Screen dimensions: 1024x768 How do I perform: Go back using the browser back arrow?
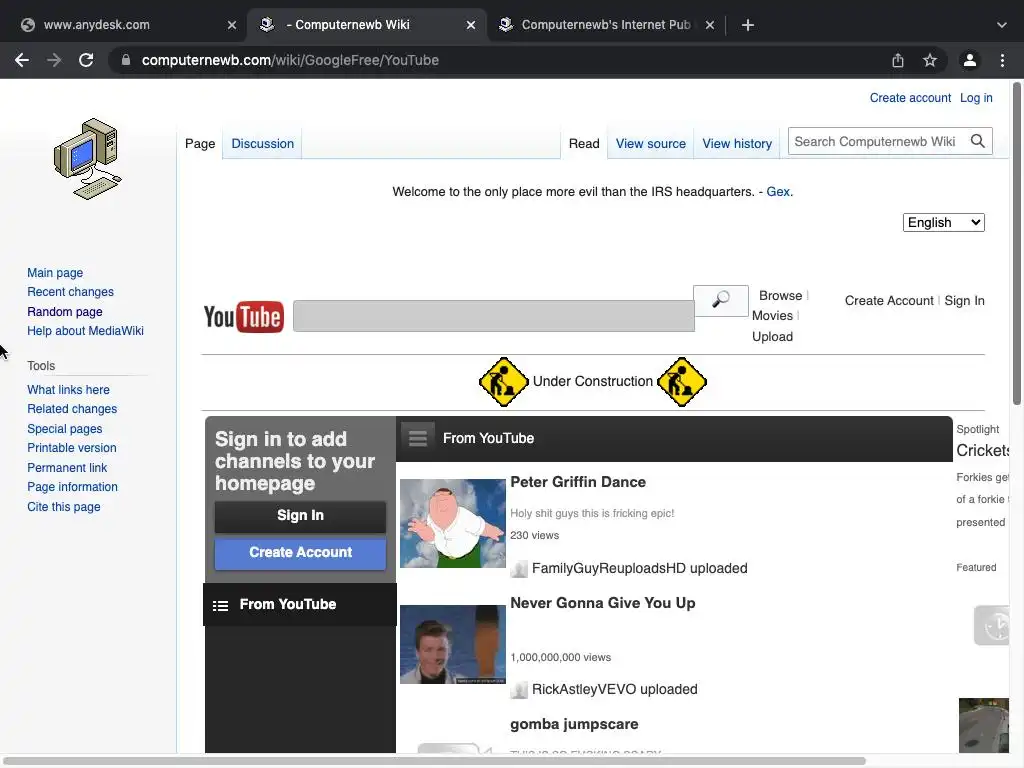(22, 60)
